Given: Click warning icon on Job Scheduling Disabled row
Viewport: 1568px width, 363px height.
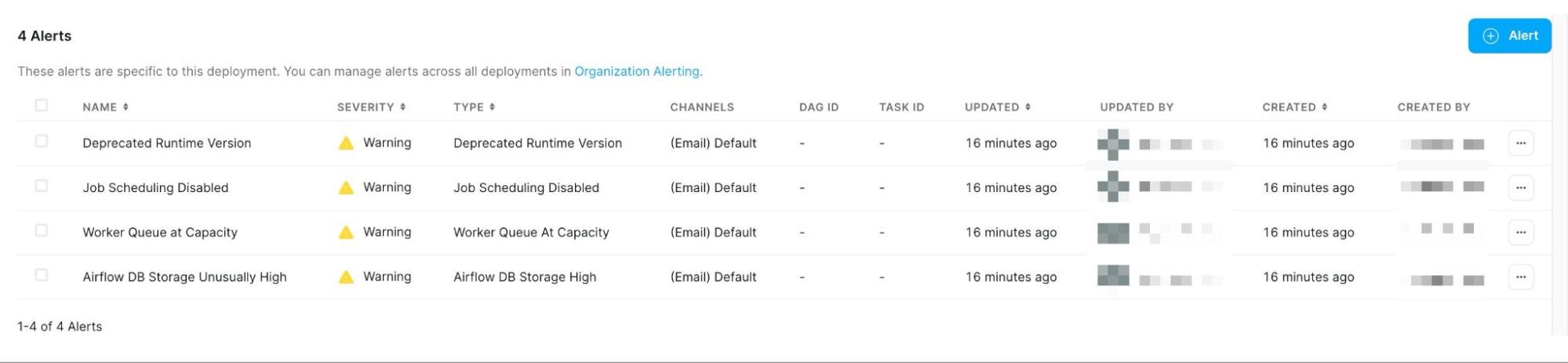Looking at the screenshot, I should pos(346,188).
